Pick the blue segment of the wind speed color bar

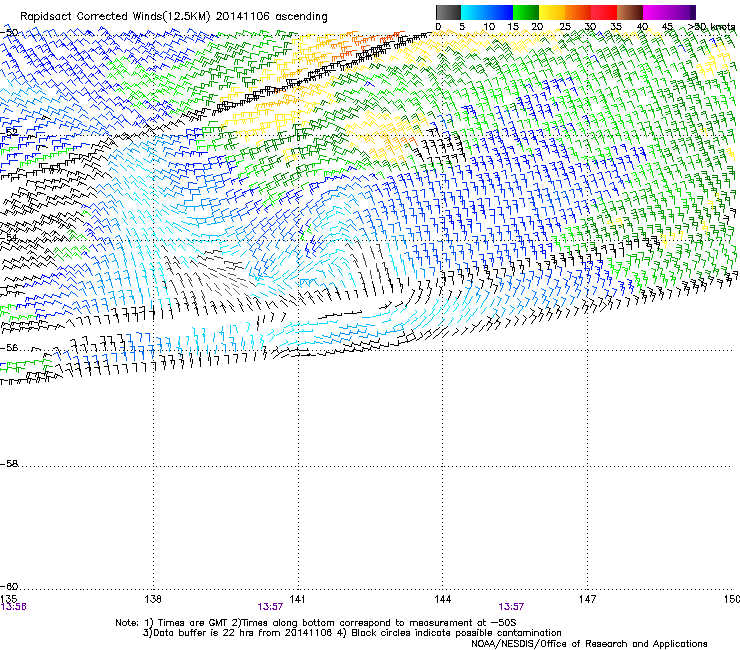pos(500,12)
